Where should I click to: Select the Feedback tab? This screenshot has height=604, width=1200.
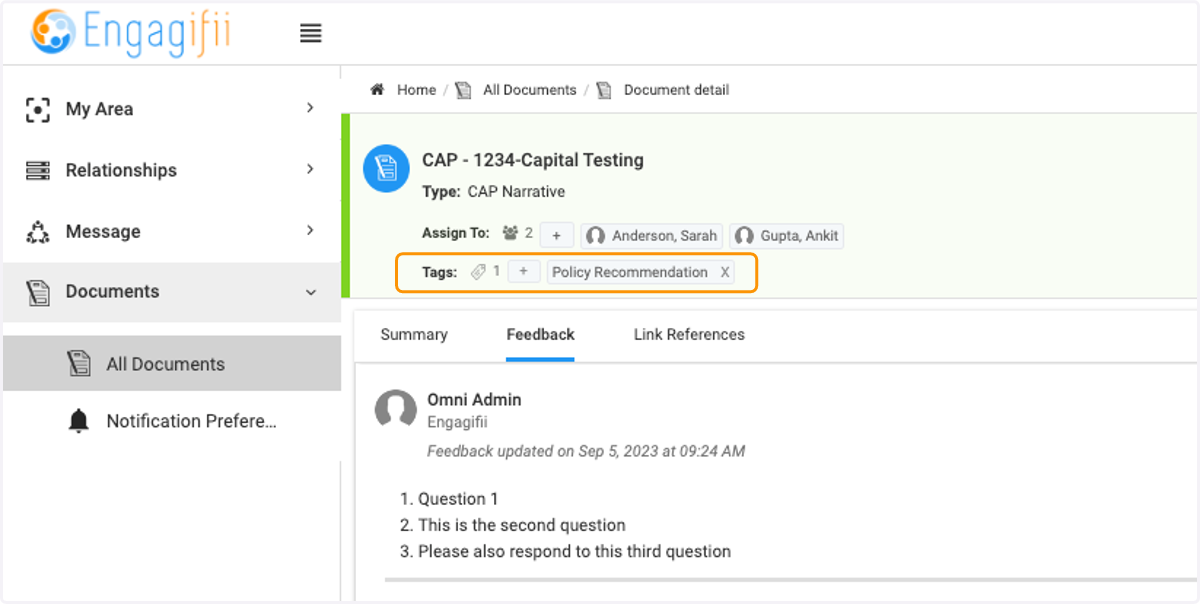click(540, 335)
